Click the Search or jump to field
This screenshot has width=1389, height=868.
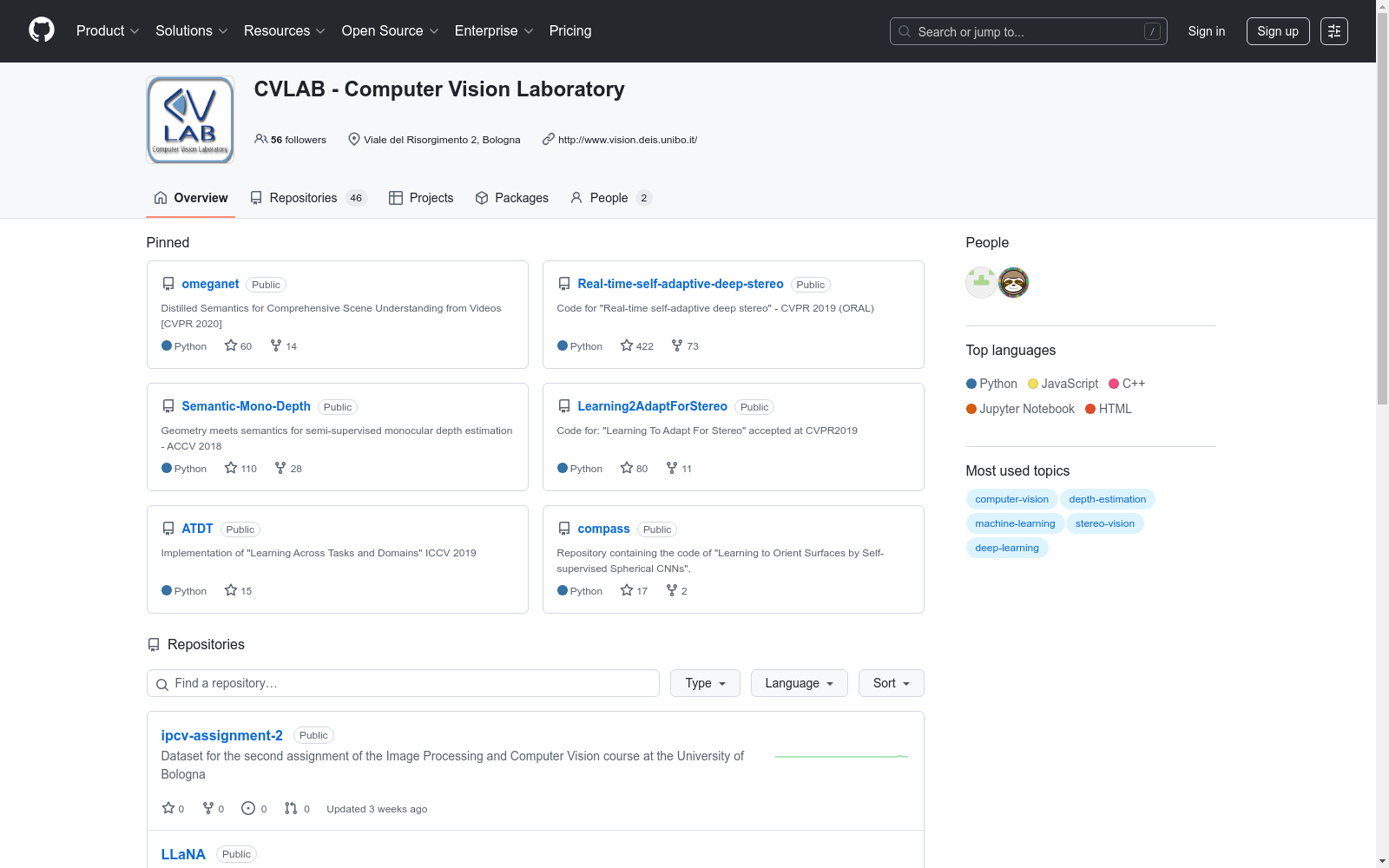(1029, 31)
